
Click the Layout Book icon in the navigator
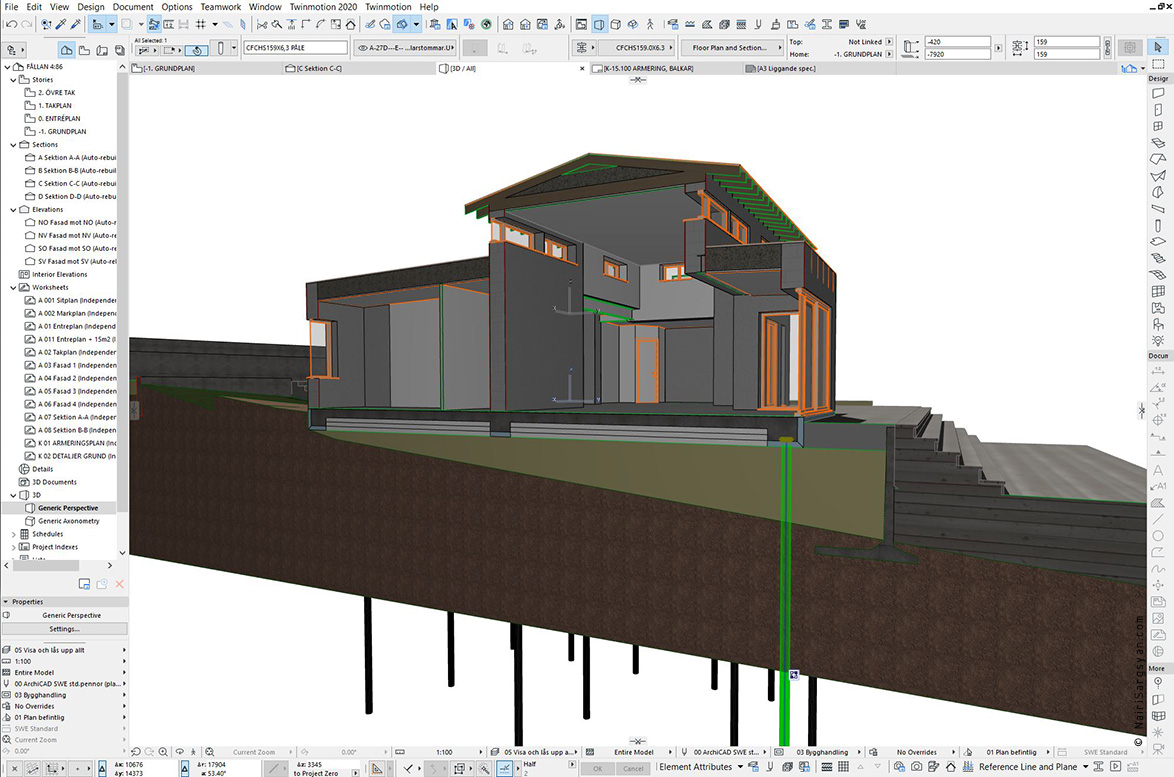[101, 50]
